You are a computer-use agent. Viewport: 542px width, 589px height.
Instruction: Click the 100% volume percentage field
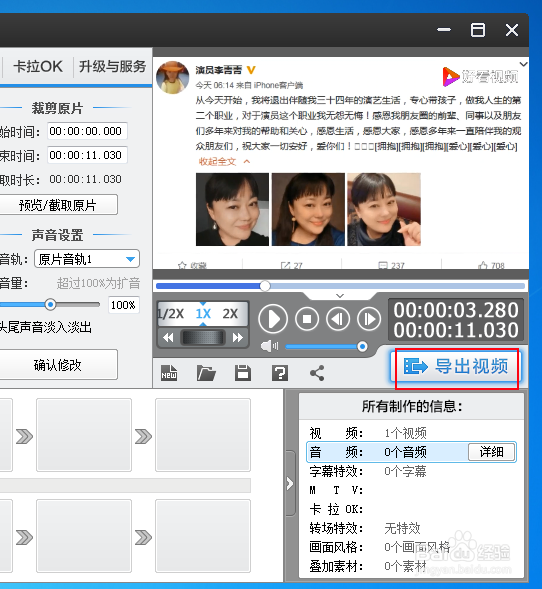(124, 305)
